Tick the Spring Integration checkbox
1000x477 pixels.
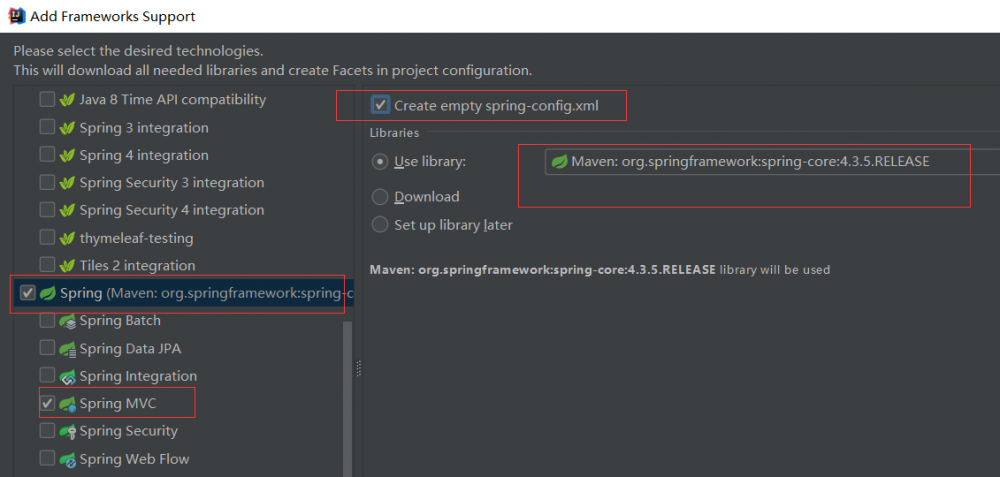47,376
